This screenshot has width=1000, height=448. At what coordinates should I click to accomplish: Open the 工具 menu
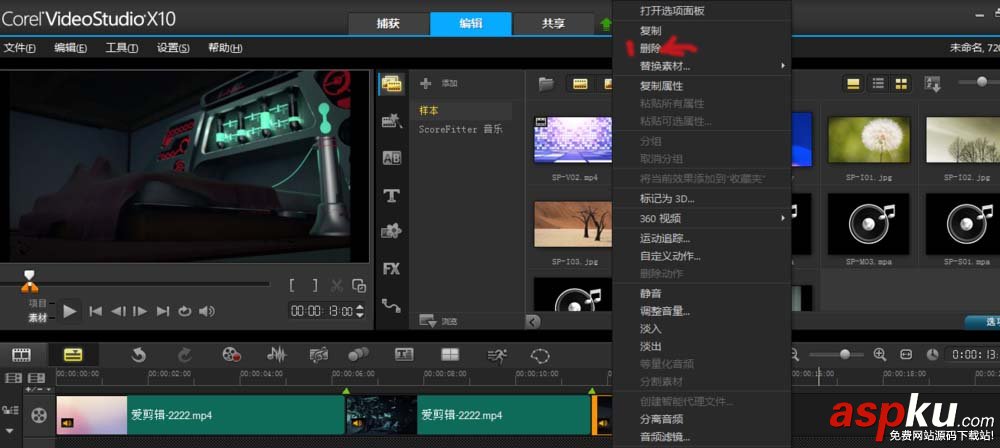coord(121,48)
